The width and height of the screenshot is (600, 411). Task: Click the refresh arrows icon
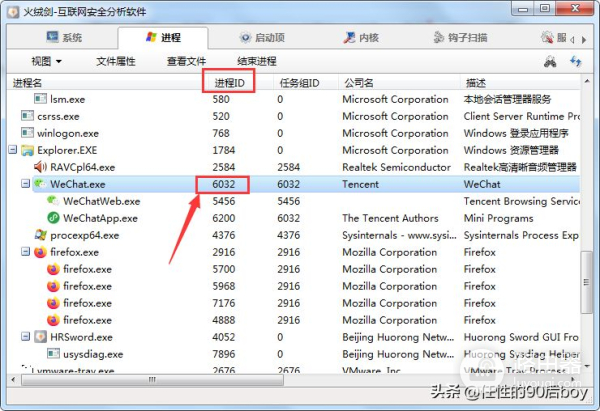576,61
